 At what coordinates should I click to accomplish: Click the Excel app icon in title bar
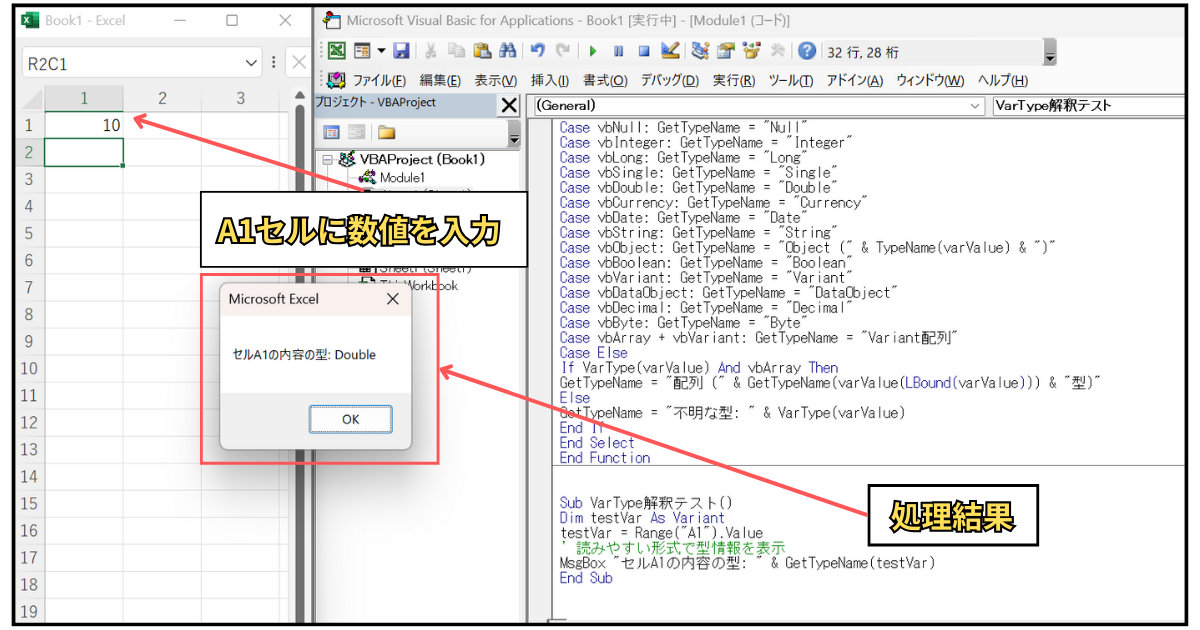click(30, 20)
